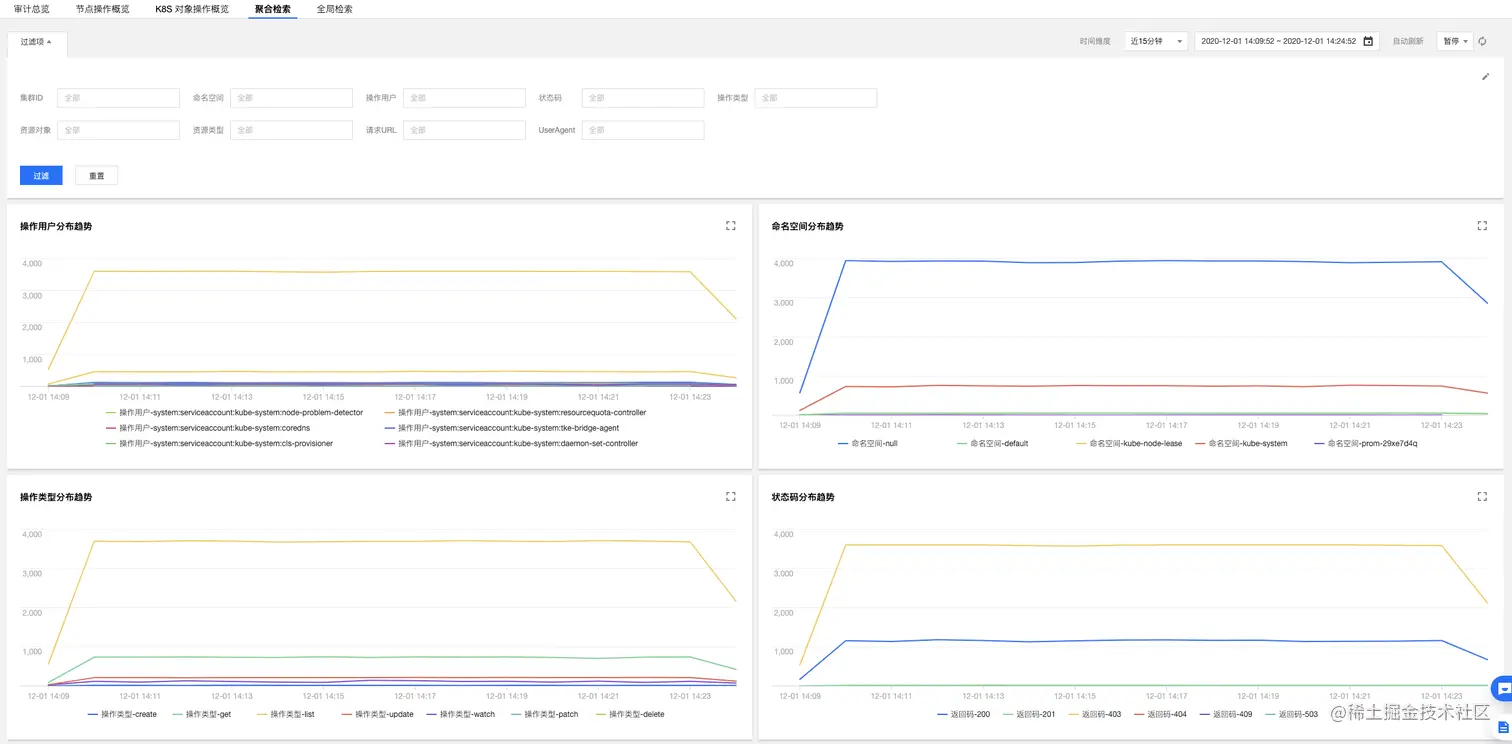This screenshot has height=744, width=1512.
Task: Open the 集群ID filter field
Action: pos(118,98)
